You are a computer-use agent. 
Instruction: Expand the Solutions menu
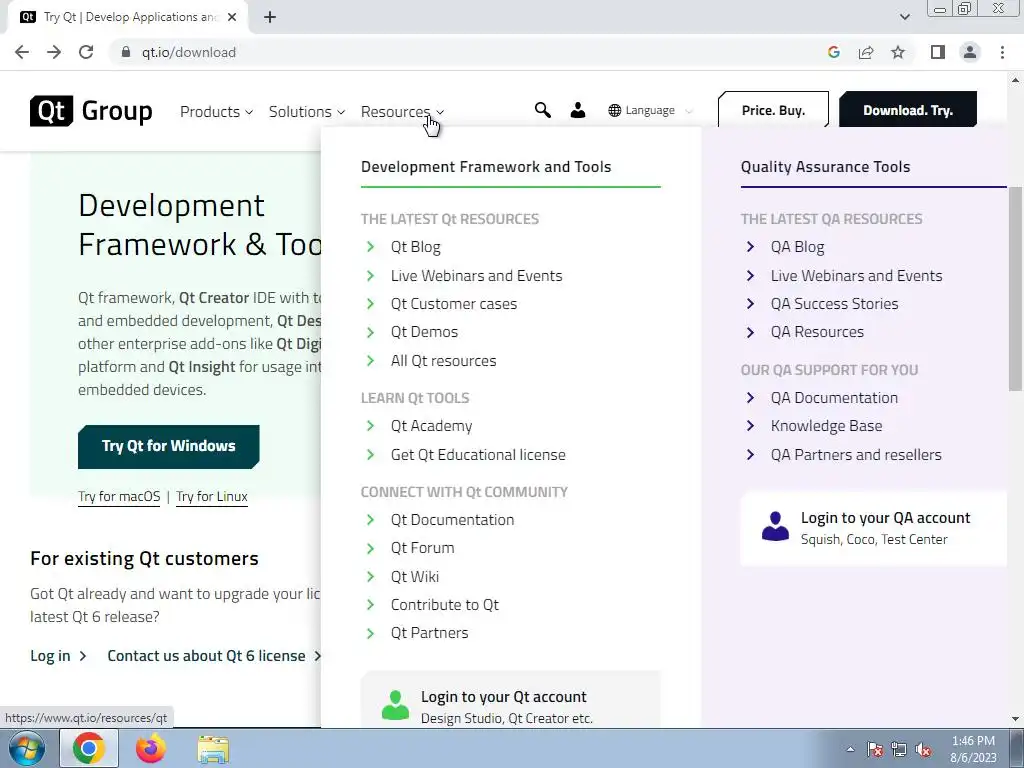point(306,112)
